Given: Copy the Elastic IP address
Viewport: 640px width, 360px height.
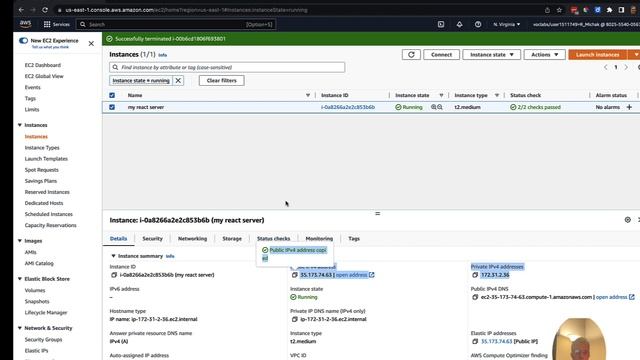Looking at the screenshot, I should (475, 341).
